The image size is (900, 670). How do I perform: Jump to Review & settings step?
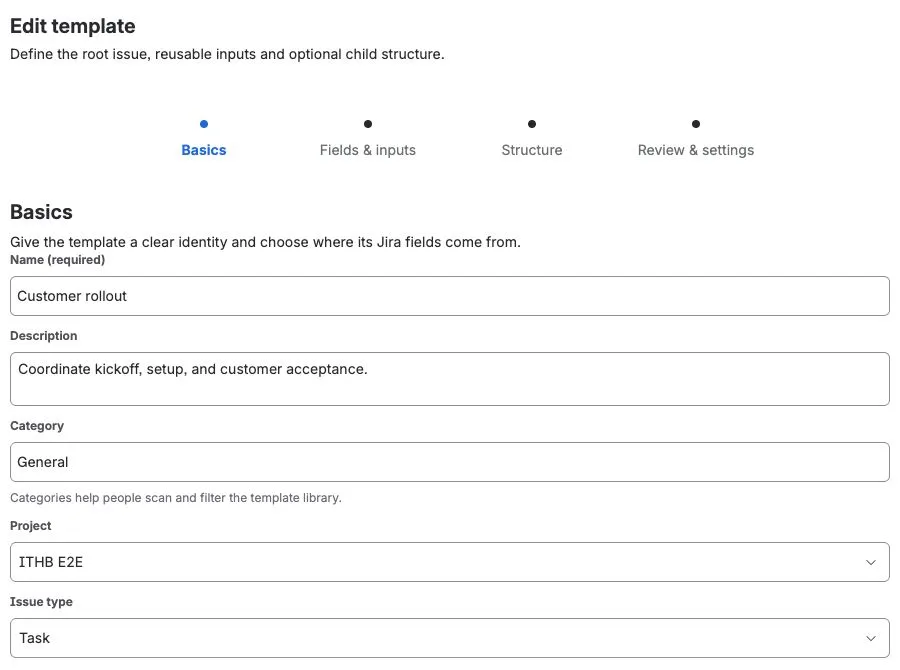tap(696, 150)
